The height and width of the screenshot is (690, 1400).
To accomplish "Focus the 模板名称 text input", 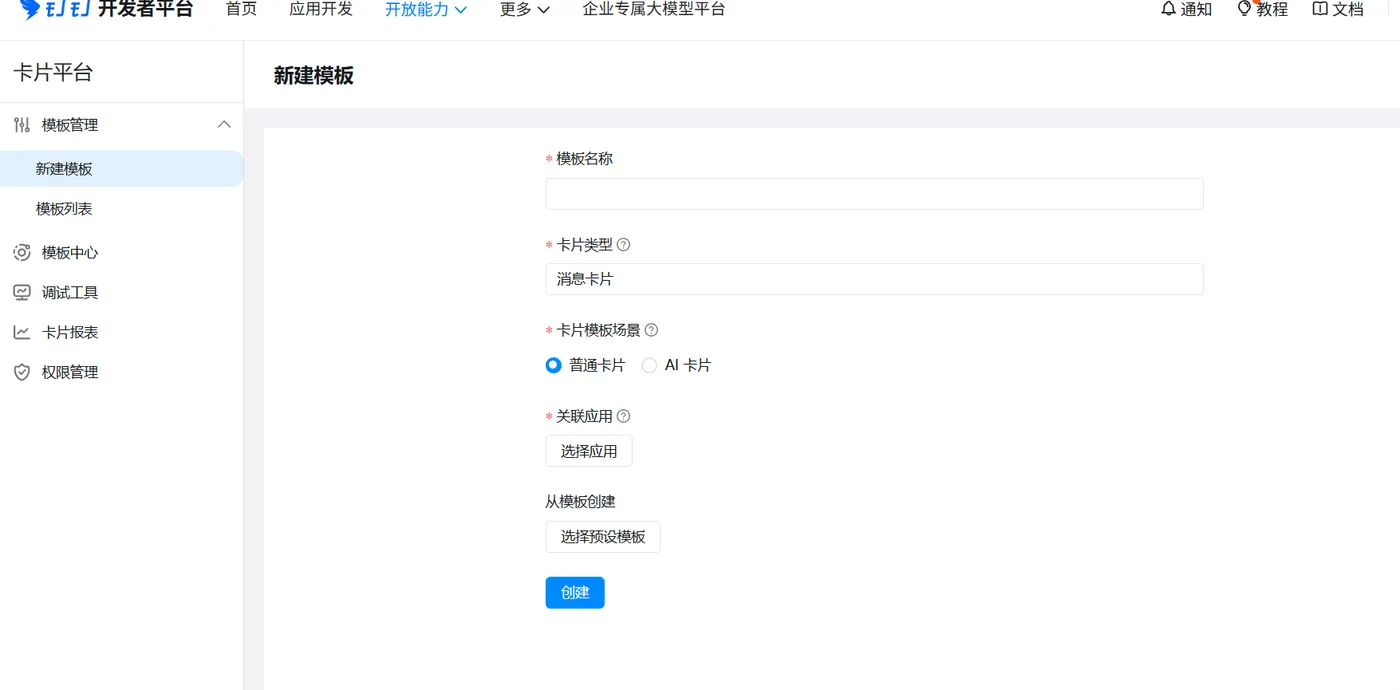I will click(x=874, y=194).
